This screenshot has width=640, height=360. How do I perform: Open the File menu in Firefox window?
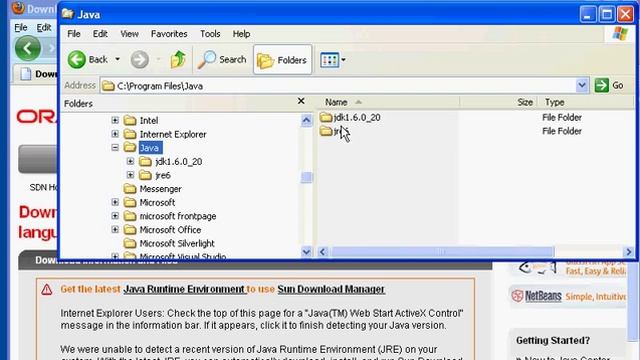point(20,27)
